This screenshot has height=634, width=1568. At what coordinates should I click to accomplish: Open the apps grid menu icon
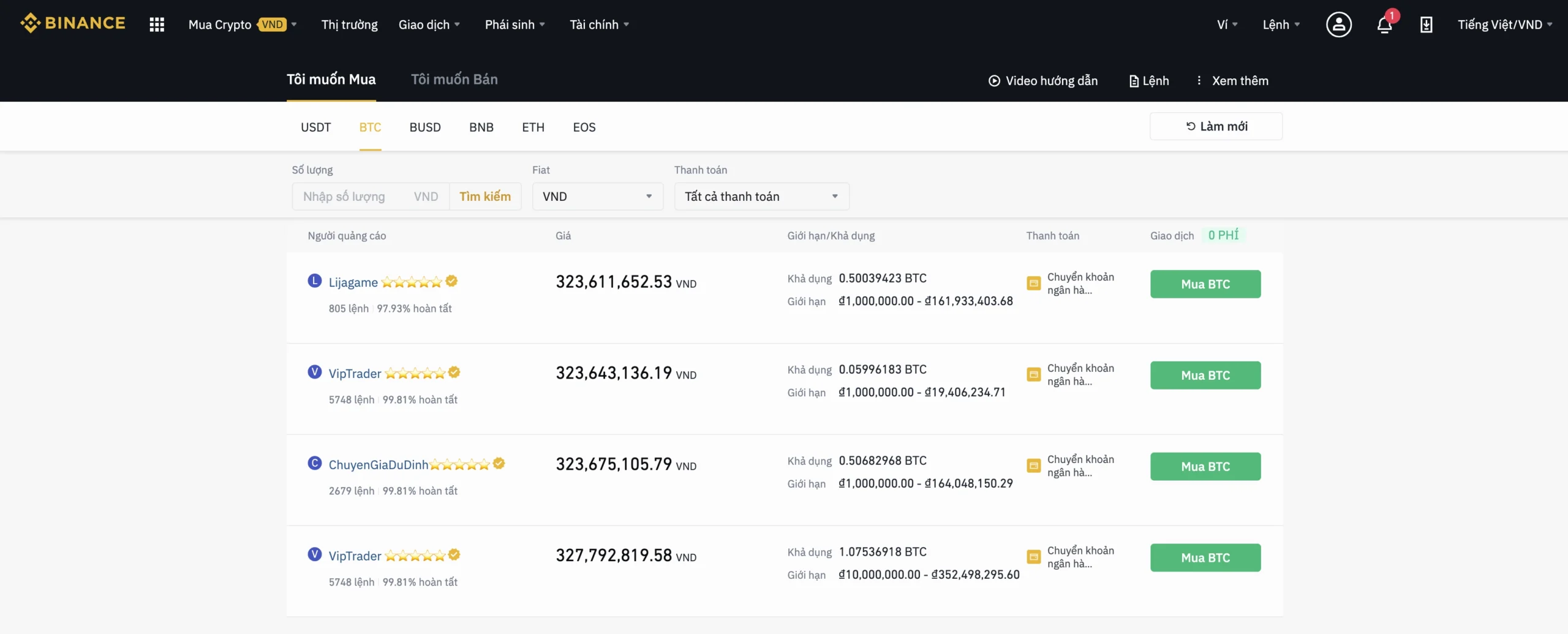(x=157, y=25)
